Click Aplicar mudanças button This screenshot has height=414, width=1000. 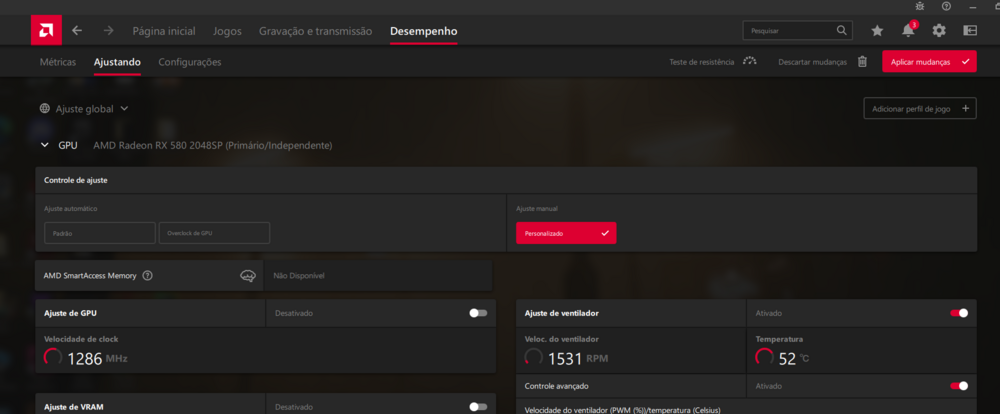point(929,62)
